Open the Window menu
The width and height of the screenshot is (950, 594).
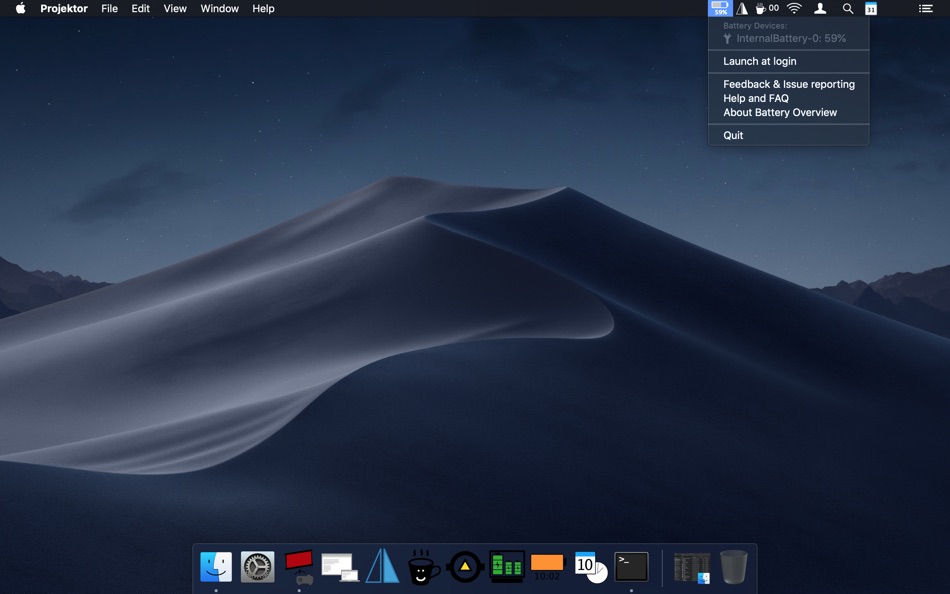point(219,8)
